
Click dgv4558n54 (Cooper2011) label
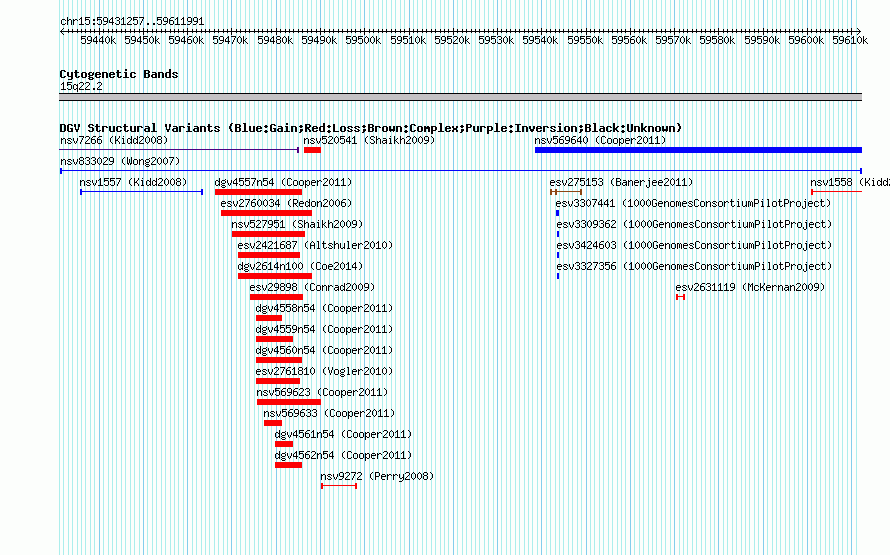(324, 308)
